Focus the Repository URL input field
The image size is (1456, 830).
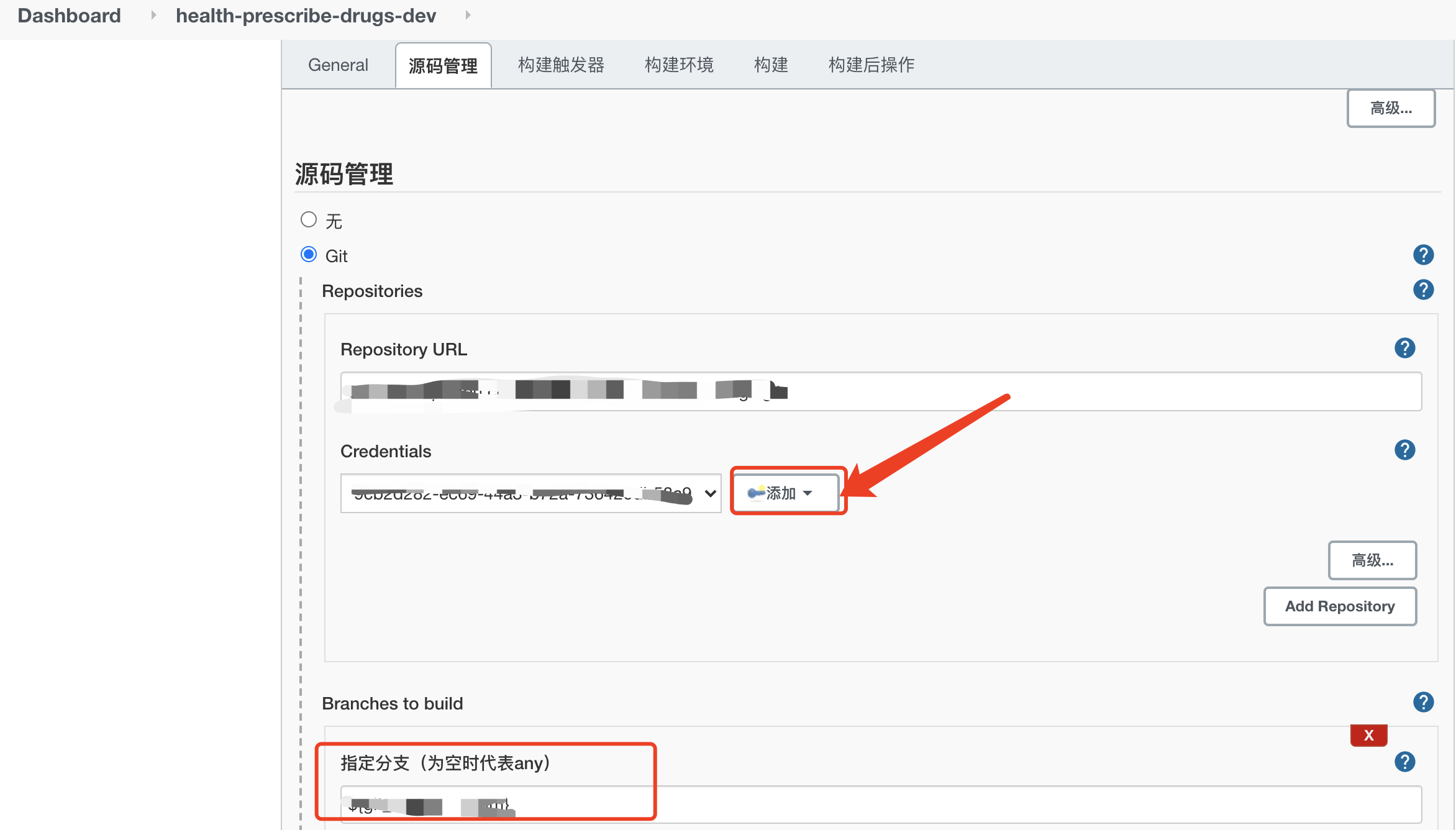click(881, 391)
